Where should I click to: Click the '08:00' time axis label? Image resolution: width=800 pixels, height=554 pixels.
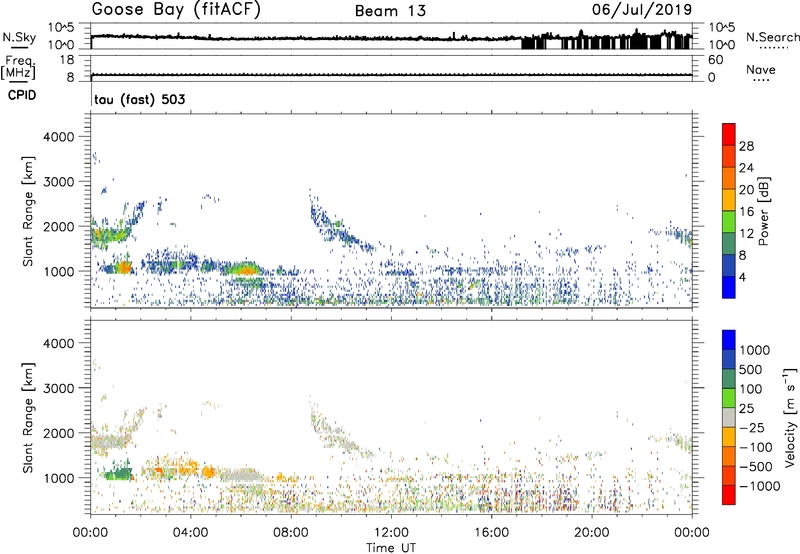coord(291,533)
